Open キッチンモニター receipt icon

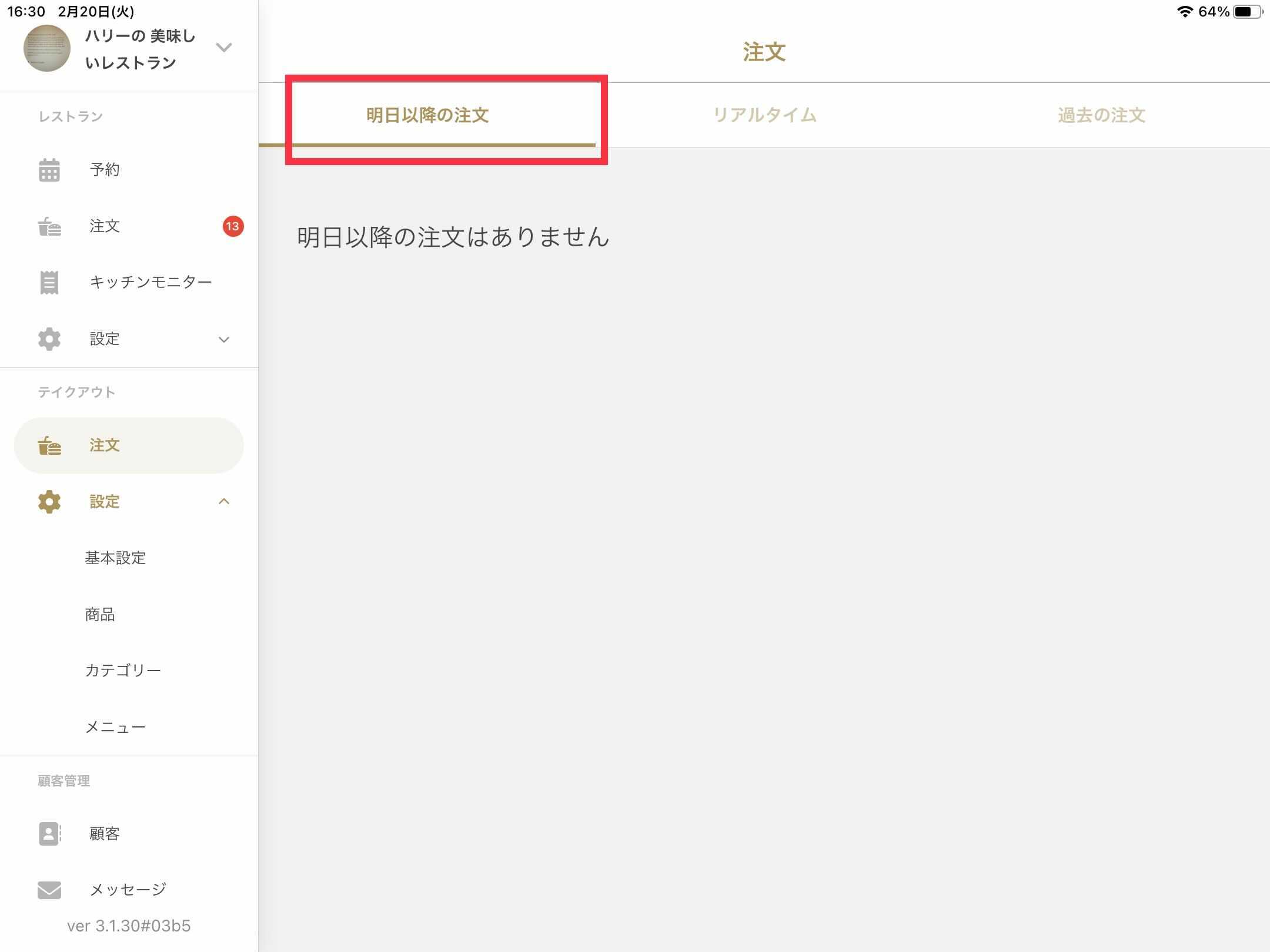pos(49,283)
